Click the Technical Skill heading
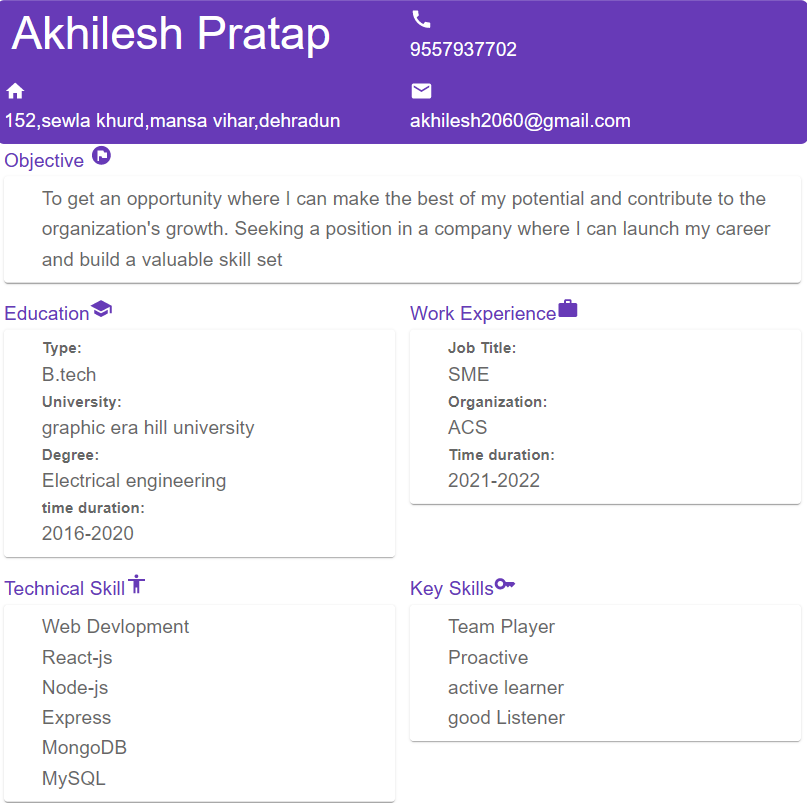Image resolution: width=807 pixels, height=803 pixels. click(65, 588)
